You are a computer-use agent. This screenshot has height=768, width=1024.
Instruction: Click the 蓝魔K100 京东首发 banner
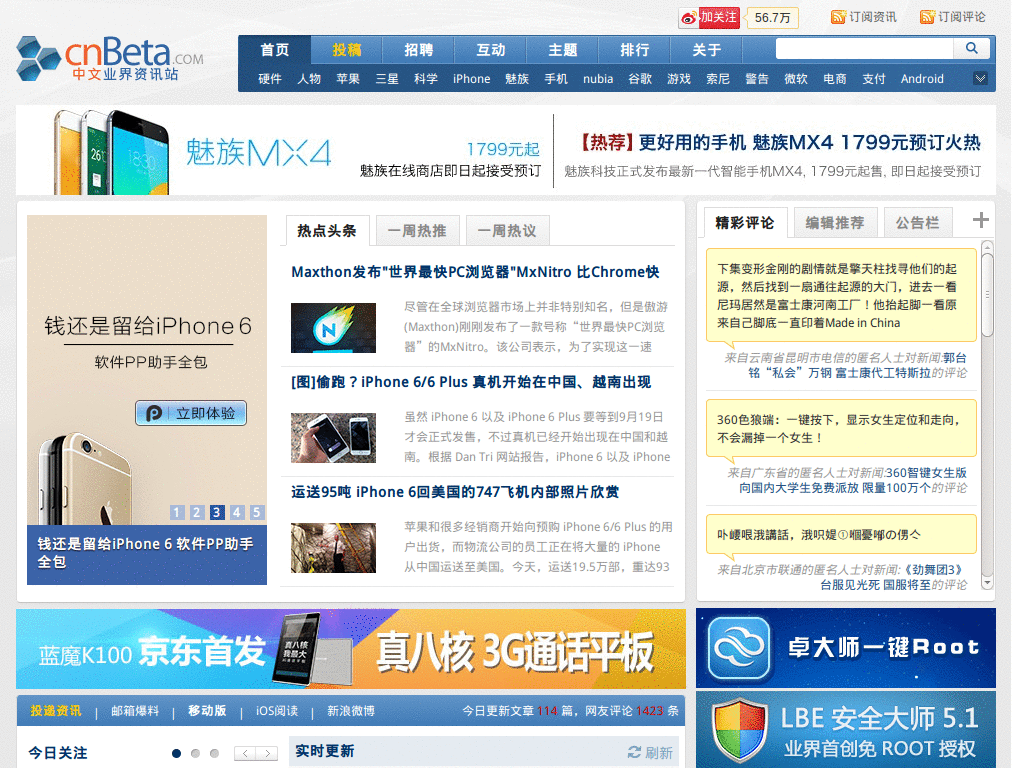351,648
